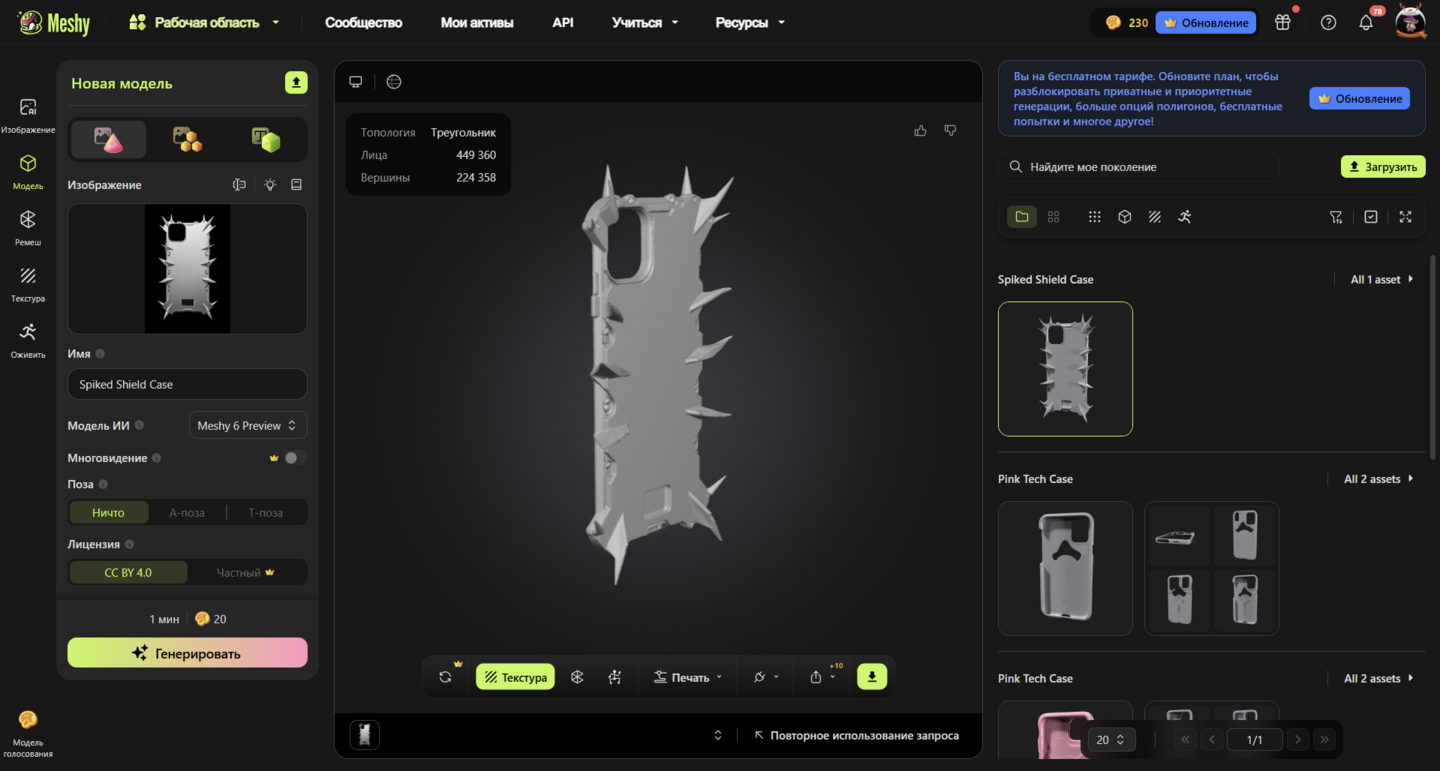Screen dimensions: 1440x771
Task: Open Мои активы in the top menu
Action: [477, 22]
